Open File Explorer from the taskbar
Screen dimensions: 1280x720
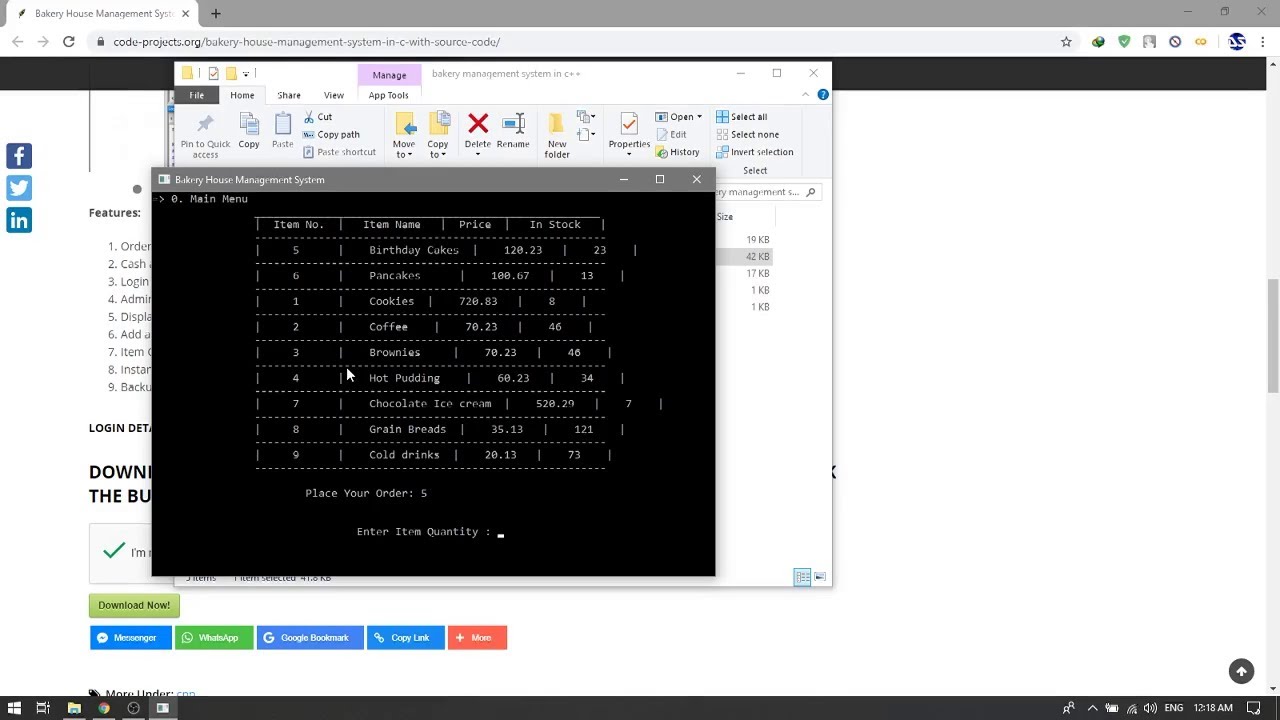pyautogui.click(x=74, y=708)
